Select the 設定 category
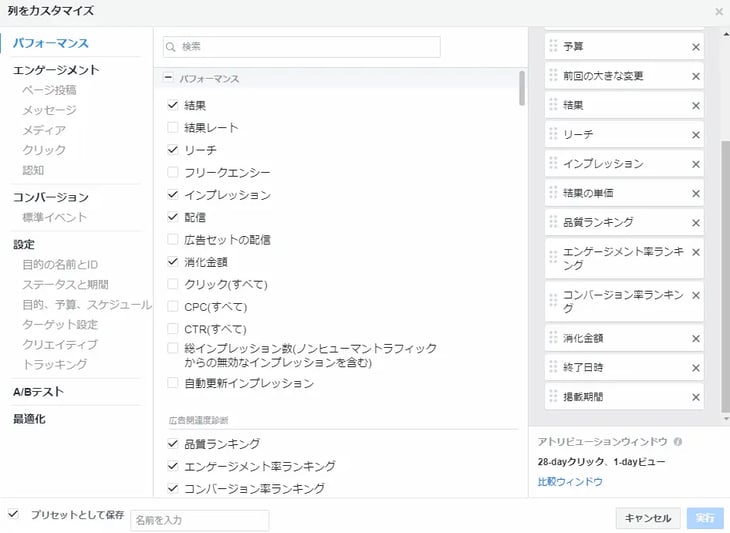The image size is (730, 533). coord(24,244)
